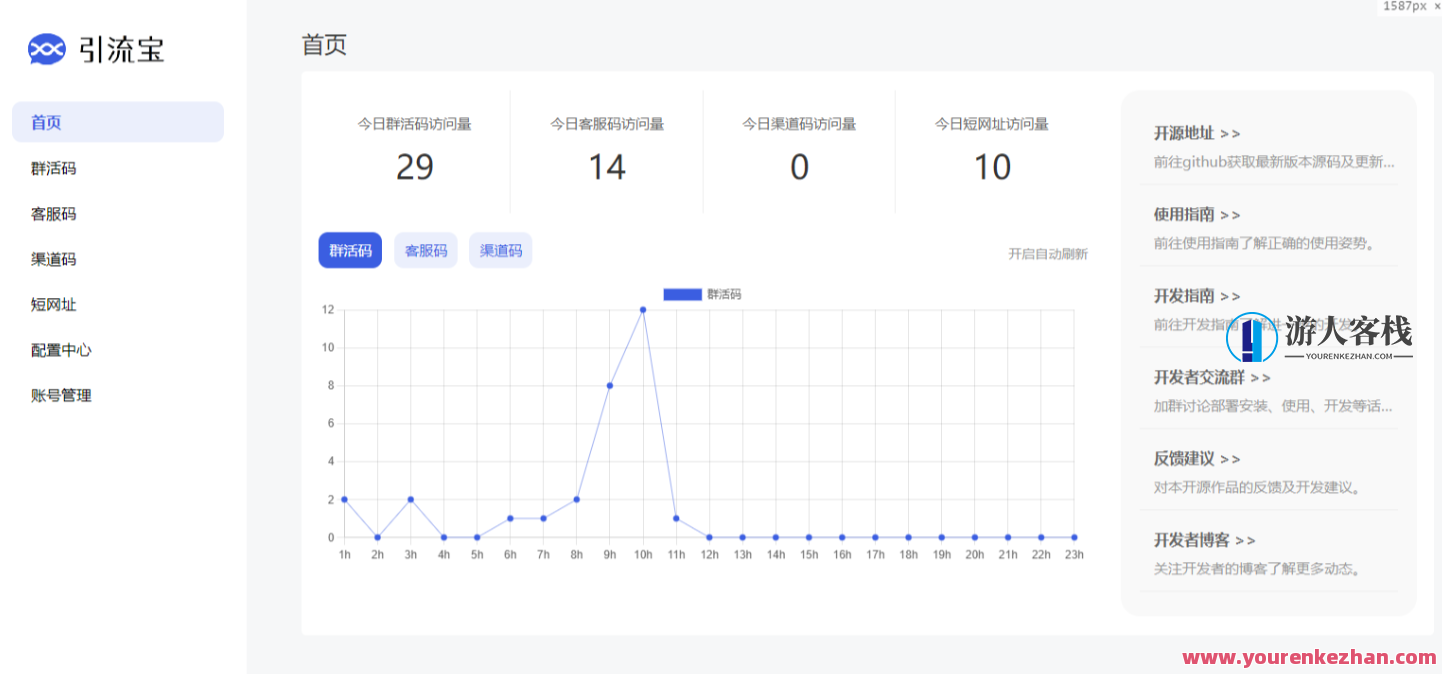Click the 引流宝 logo icon
This screenshot has width=1442, height=674.
47,49
